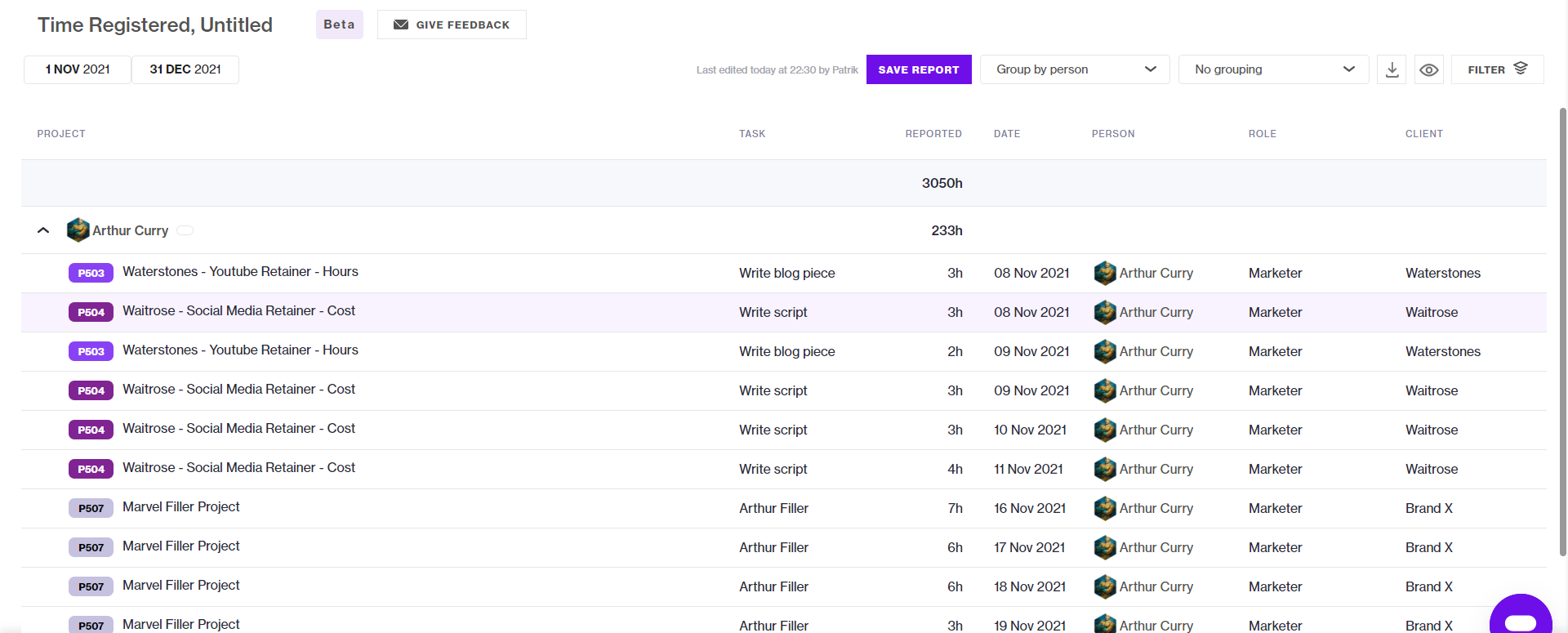Toggle the small pill switch beside Arthur Curry
The height and width of the screenshot is (633, 1568).
click(185, 230)
